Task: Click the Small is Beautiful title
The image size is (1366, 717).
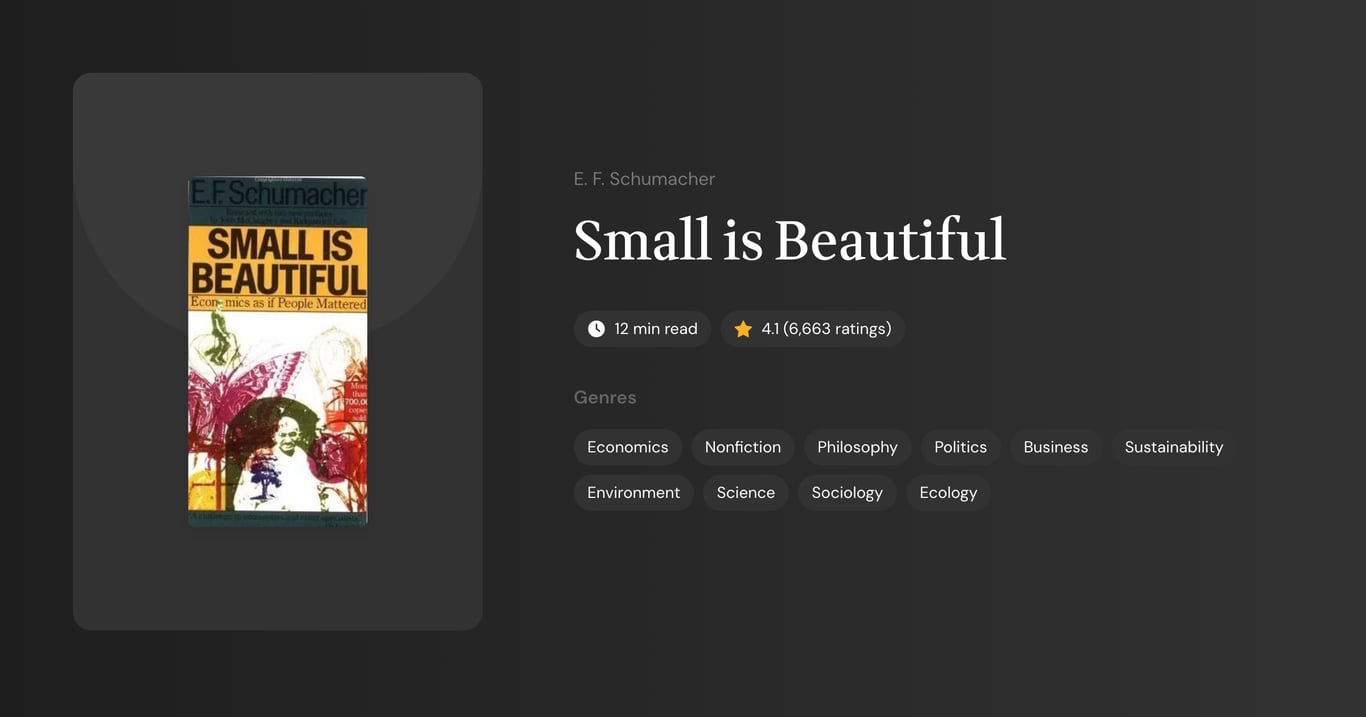Action: [x=789, y=240]
